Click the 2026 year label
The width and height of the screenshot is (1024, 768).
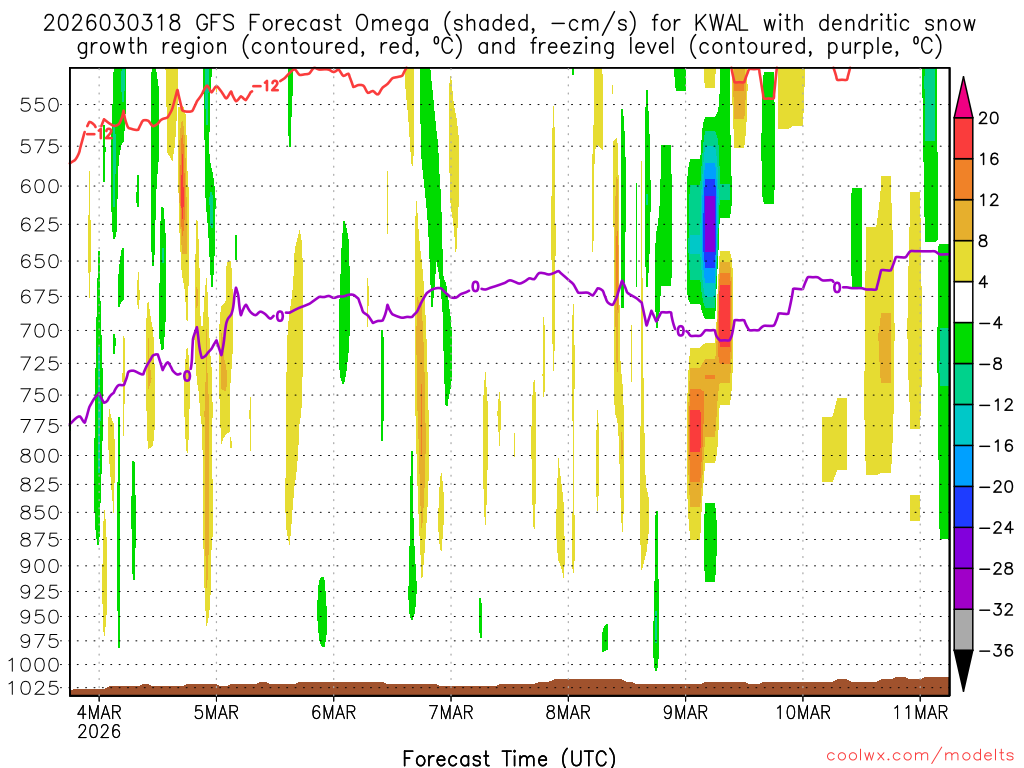tap(99, 731)
